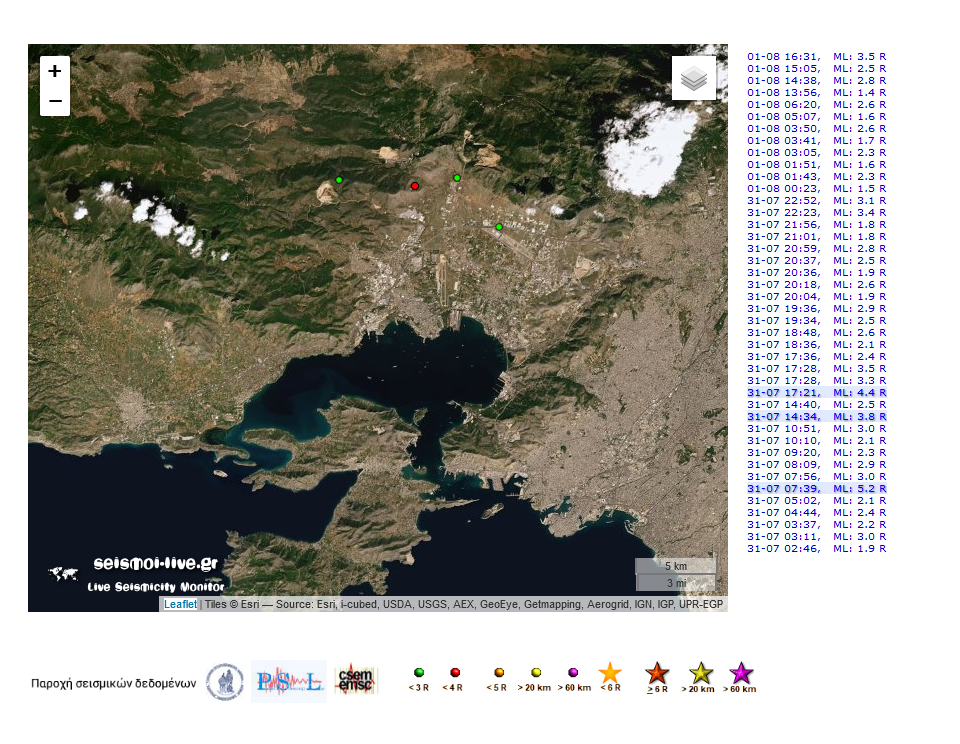Open the University of Athens logo
Image resolution: width=960 pixels, height=744 pixels.
click(x=225, y=682)
